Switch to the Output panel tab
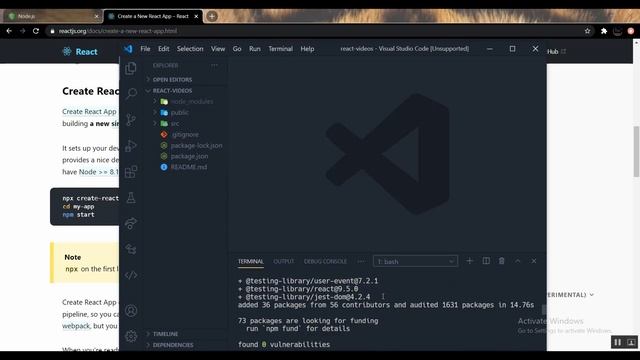This screenshot has height=360, width=640. 284,262
